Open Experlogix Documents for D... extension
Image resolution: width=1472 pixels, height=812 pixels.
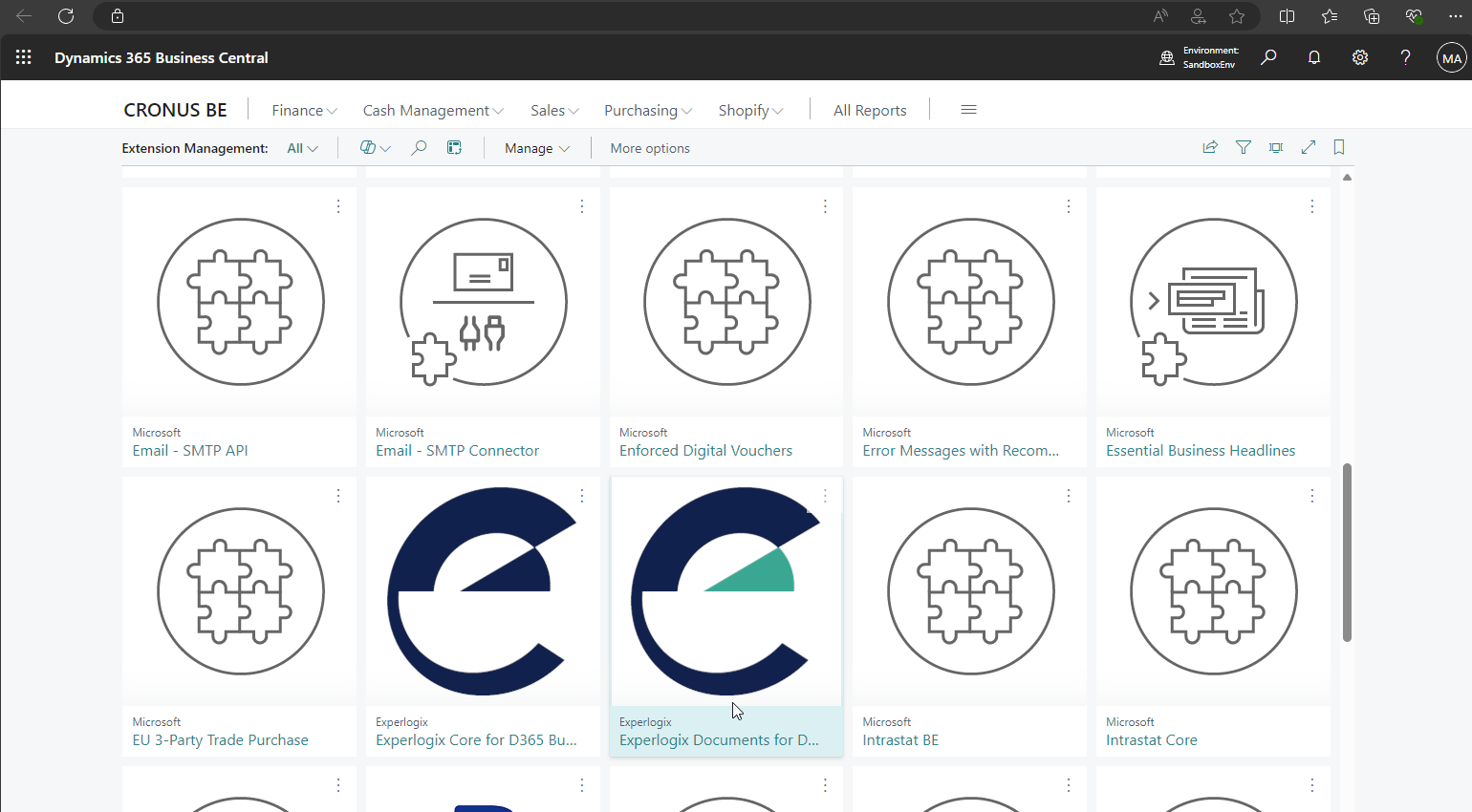click(x=719, y=740)
